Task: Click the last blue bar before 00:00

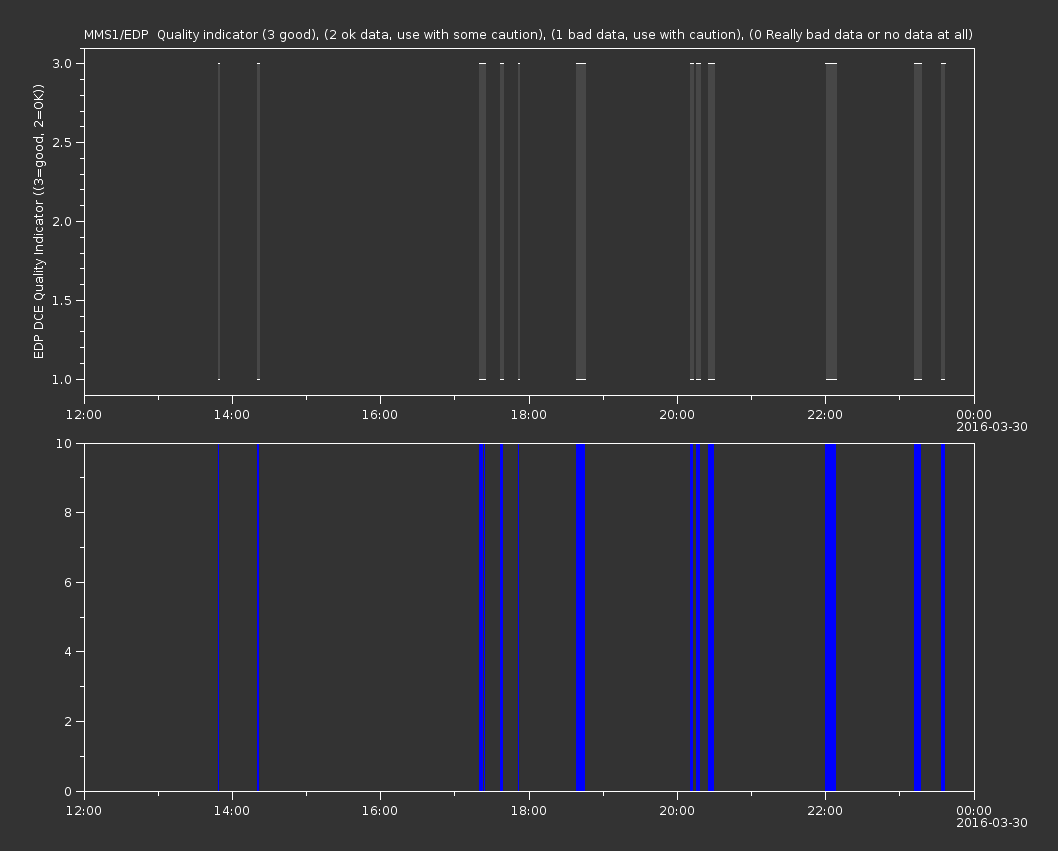Action: 943,617
